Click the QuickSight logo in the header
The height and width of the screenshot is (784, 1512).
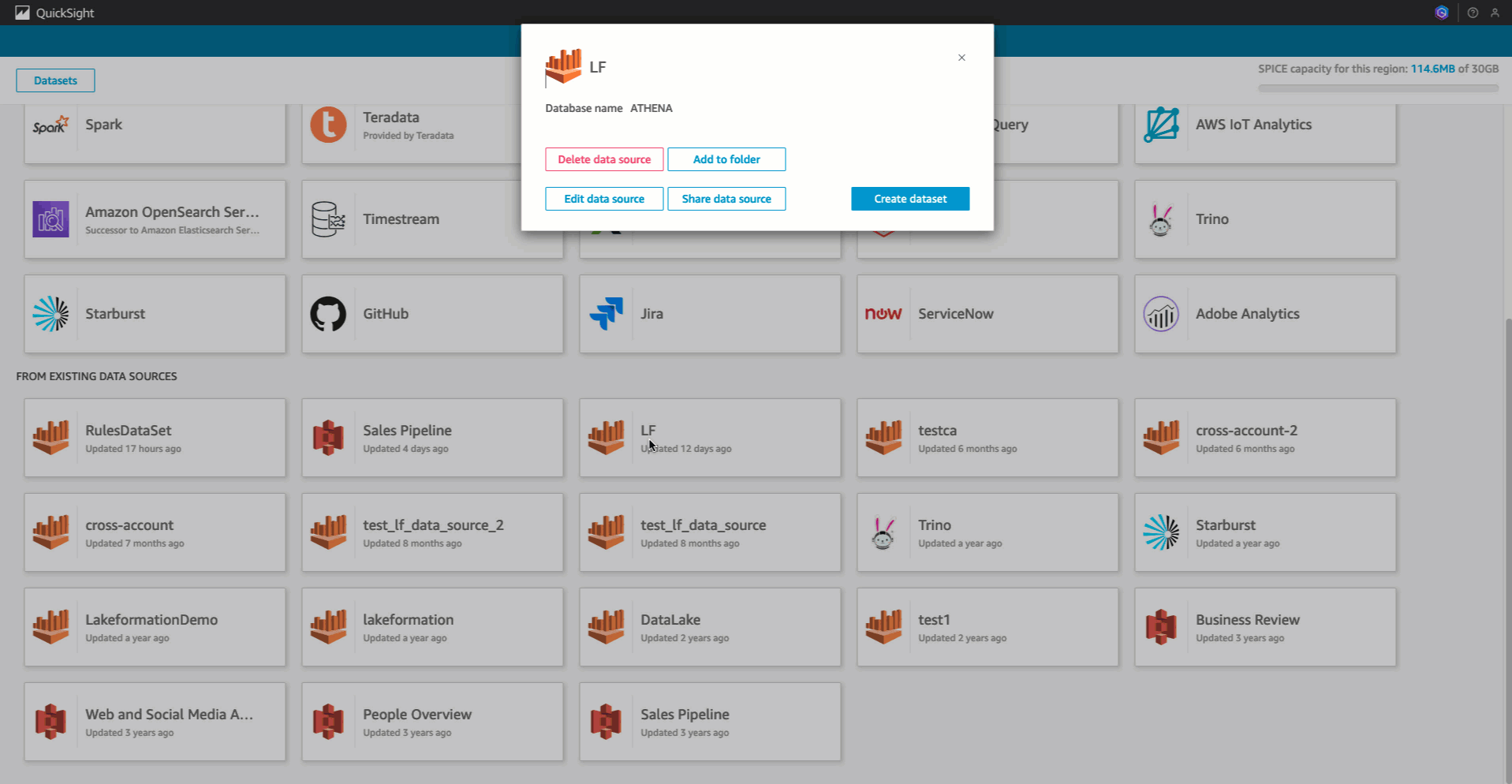(x=54, y=13)
